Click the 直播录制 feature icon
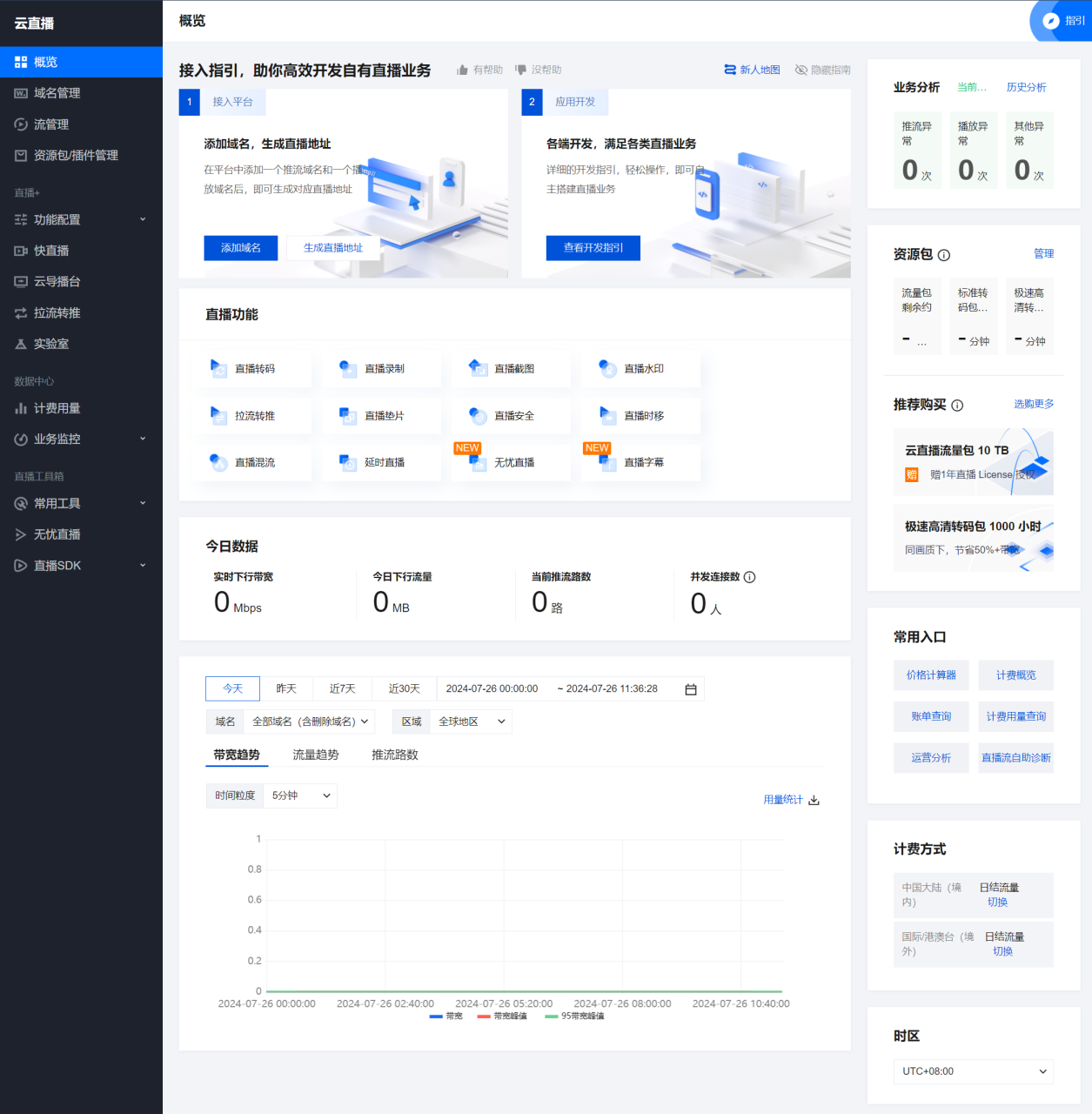 [x=348, y=368]
